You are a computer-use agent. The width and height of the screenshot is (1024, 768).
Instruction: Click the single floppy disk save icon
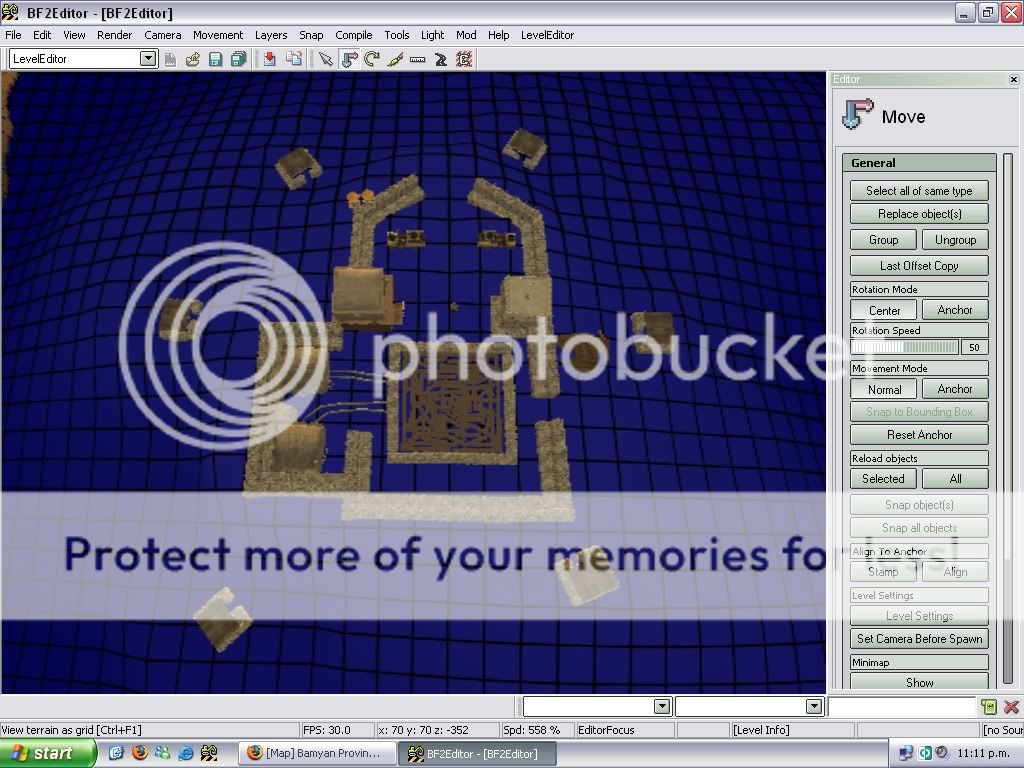215,59
